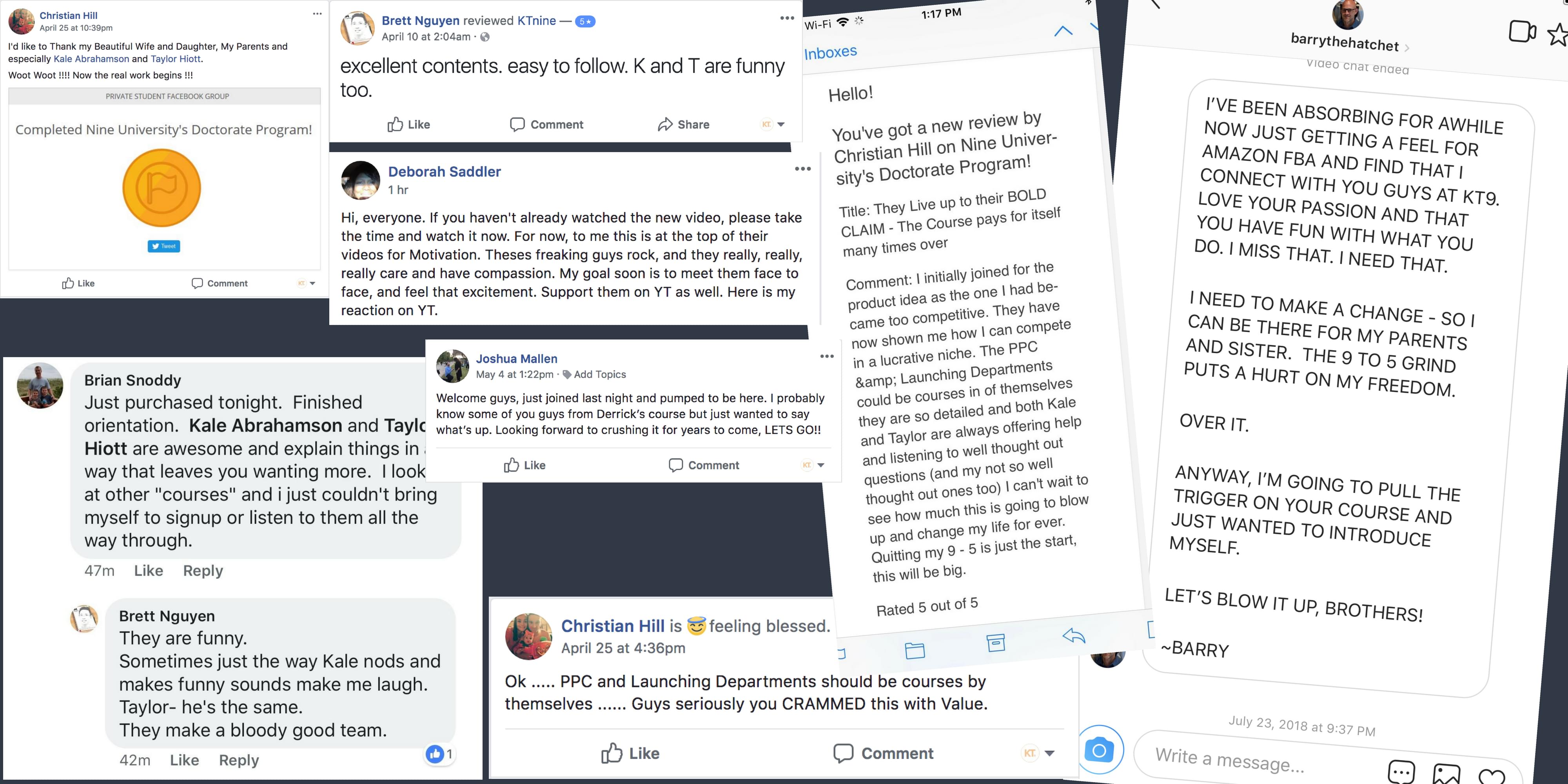
Task: Go back to Inboxes in the mail app
Action: (830, 53)
